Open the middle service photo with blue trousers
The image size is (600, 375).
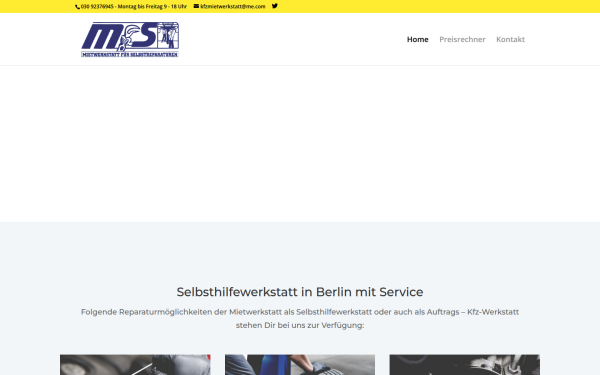pos(300,365)
